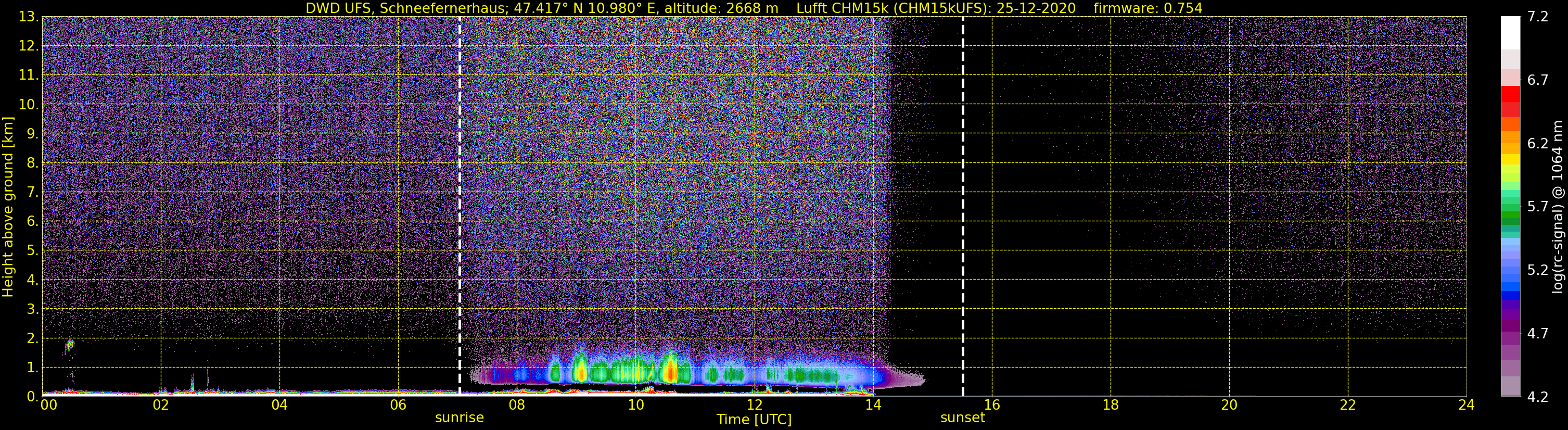Click the "16" time axis tick label
The height and width of the screenshot is (430, 1568).
pos(991,405)
